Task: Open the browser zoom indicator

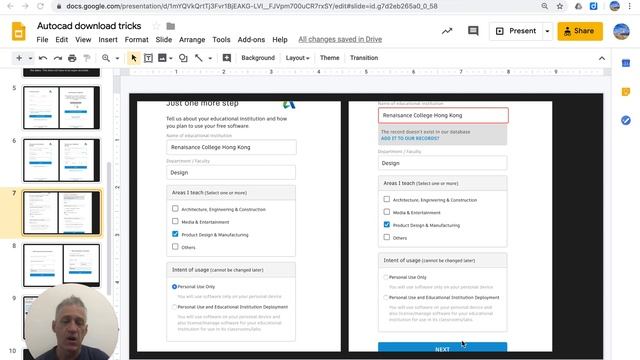Action: point(544,6)
